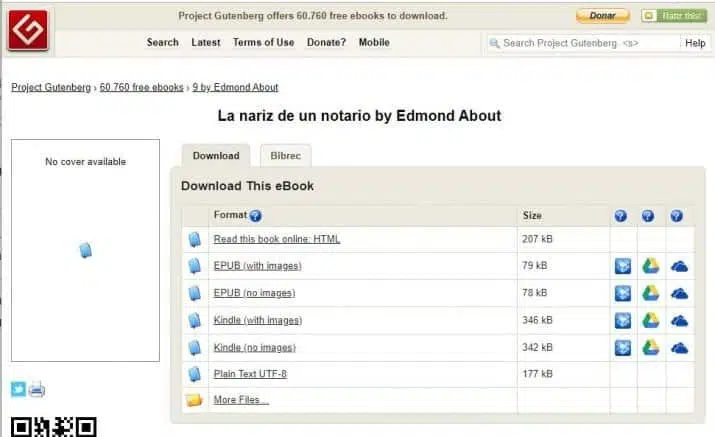The image size is (715, 437).
Task: Click the printer icon below the cover
Action: coord(37,390)
